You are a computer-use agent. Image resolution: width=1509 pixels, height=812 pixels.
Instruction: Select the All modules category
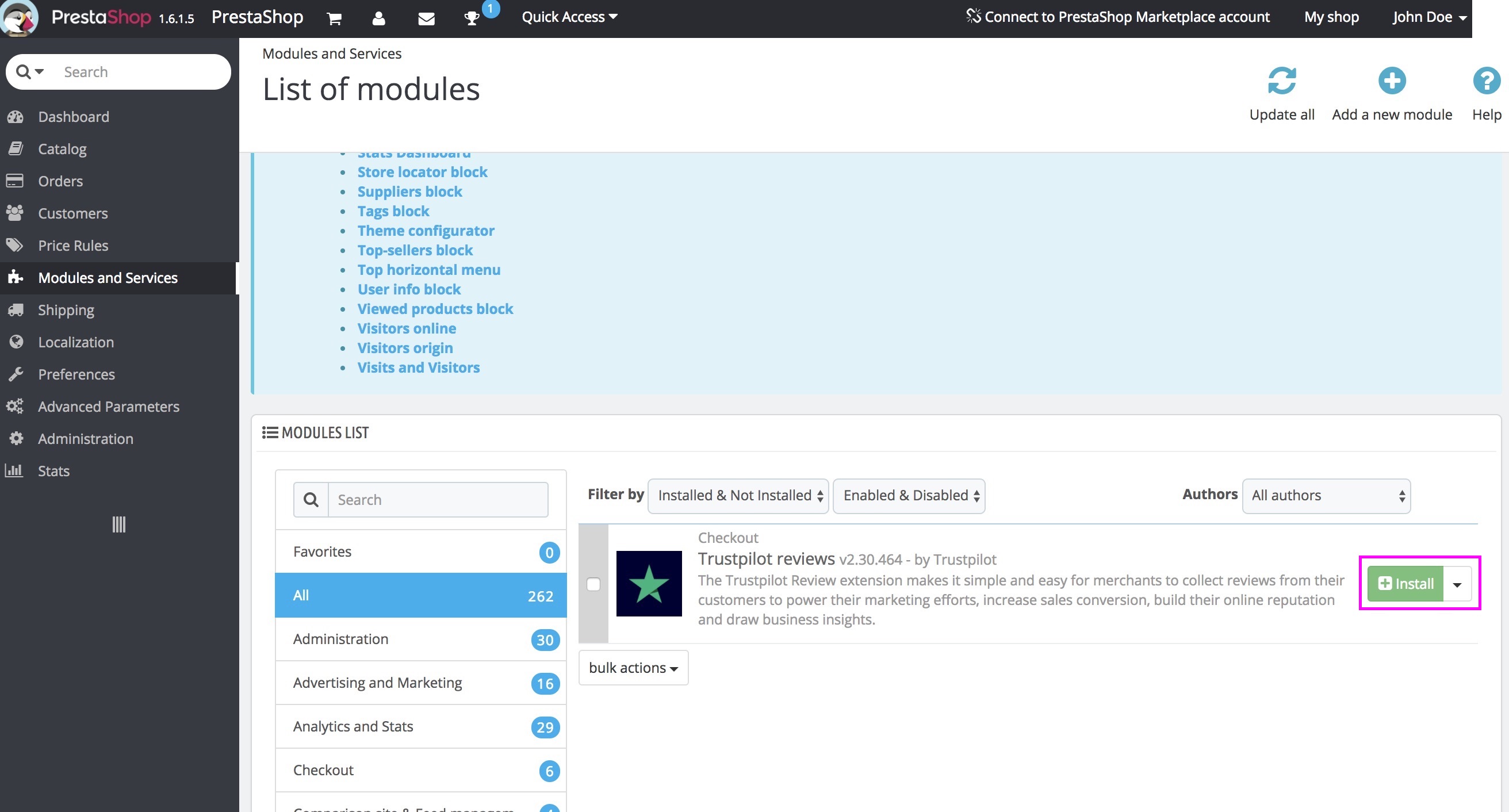click(420, 595)
